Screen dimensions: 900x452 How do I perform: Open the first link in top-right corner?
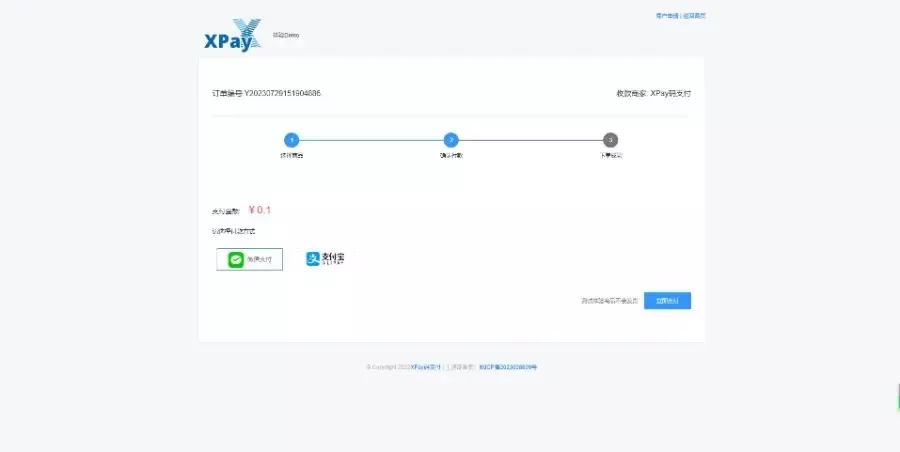(667, 16)
